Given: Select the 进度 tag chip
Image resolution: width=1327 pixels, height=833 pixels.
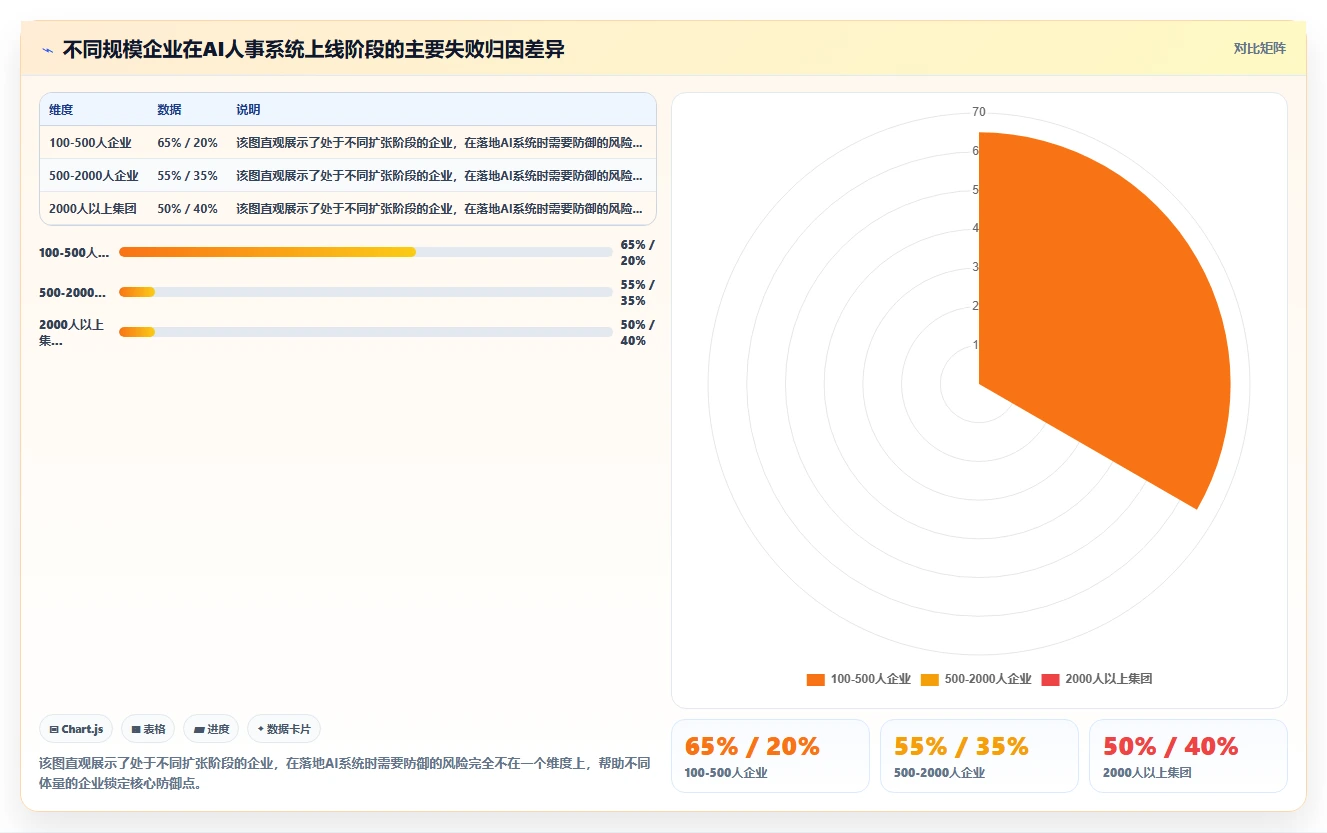Looking at the screenshot, I should point(211,729).
